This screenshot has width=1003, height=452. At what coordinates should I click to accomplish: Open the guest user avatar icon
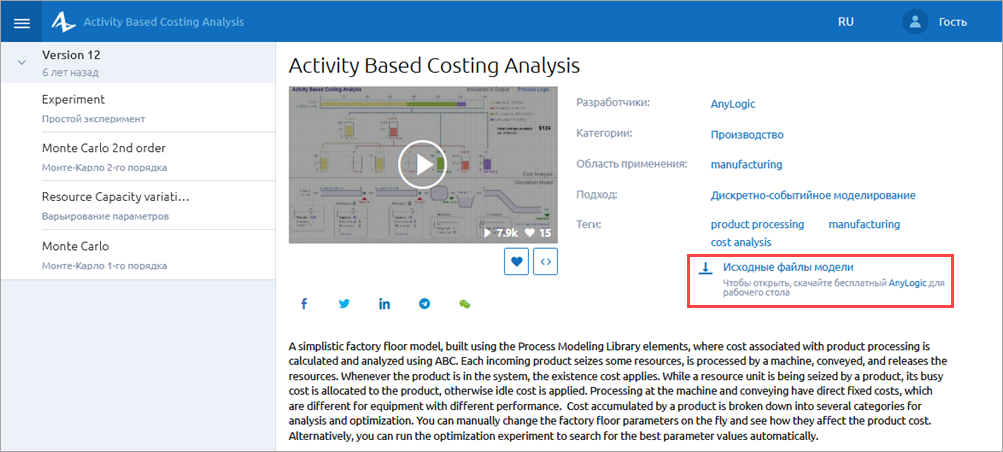(915, 22)
